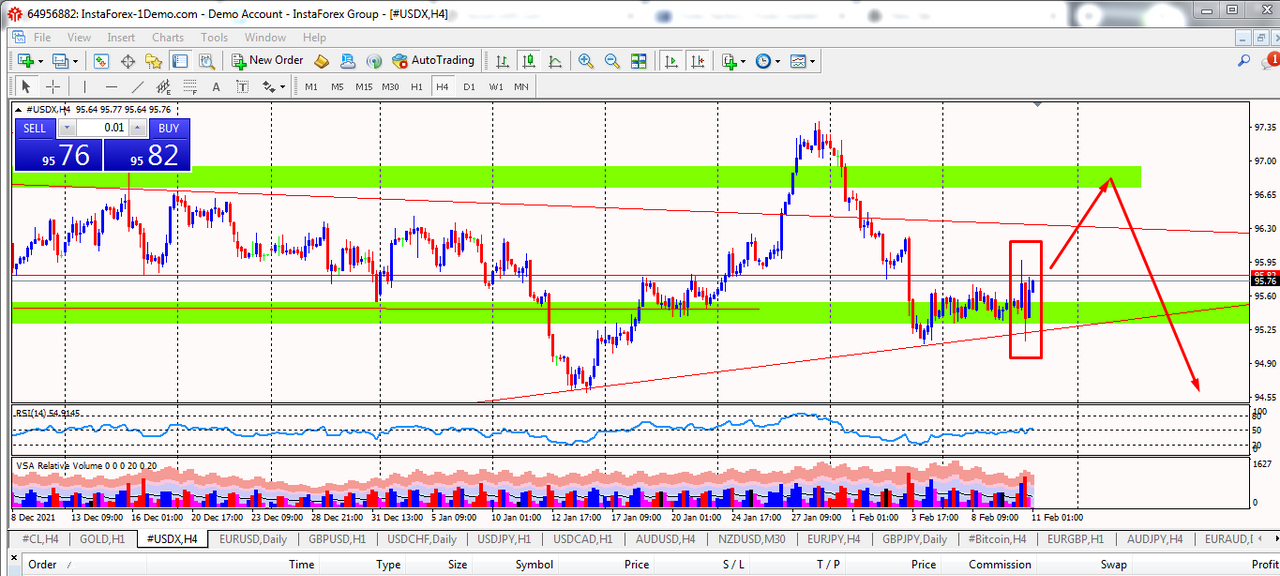Screen dimensions: 1280x576
Task: Click the New Order button
Action: tap(267, 61)
